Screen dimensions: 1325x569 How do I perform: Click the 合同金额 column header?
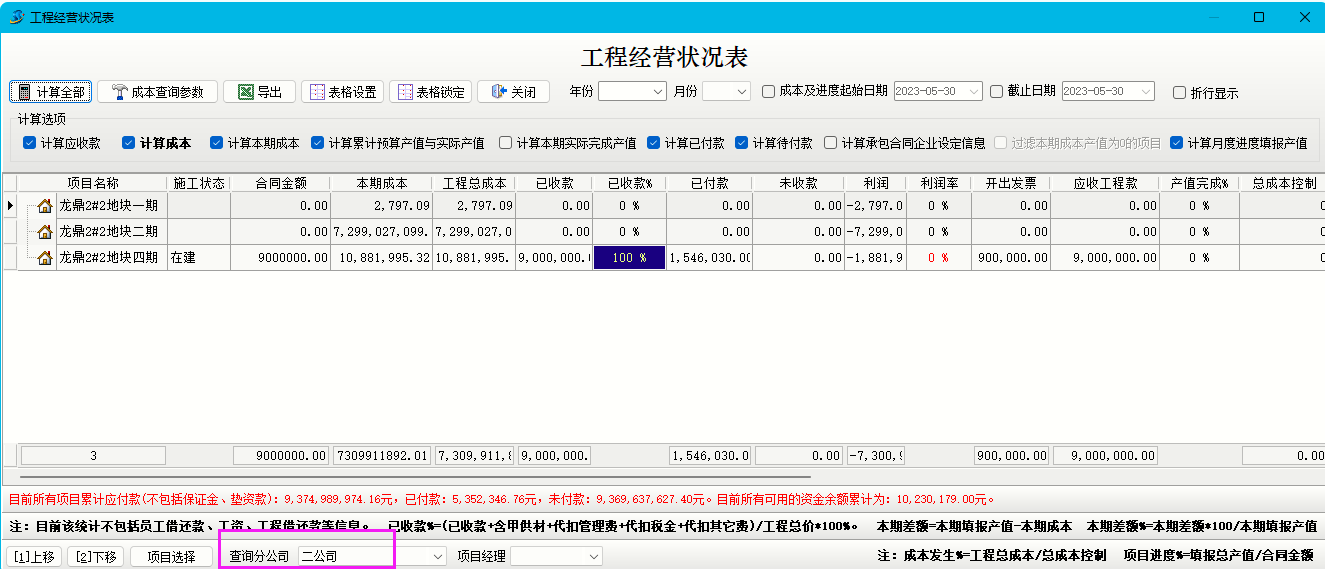(280, 183)
